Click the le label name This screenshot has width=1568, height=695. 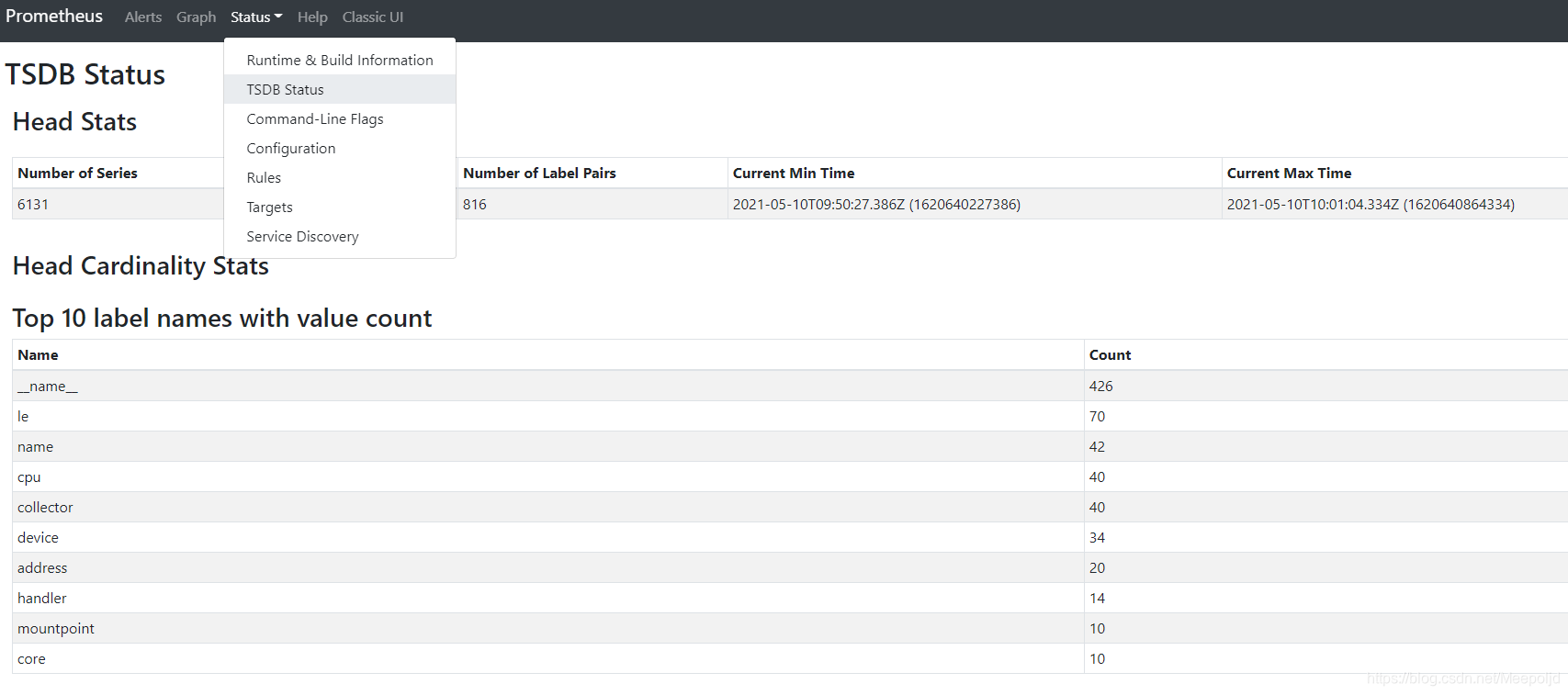(x=23, y=416)
